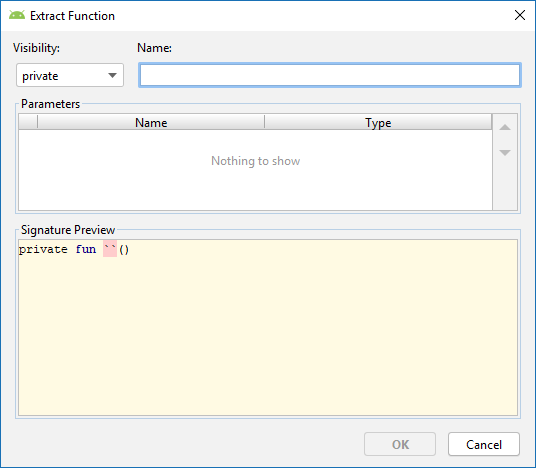Click the 'private' keyword in signature preview

43,250
